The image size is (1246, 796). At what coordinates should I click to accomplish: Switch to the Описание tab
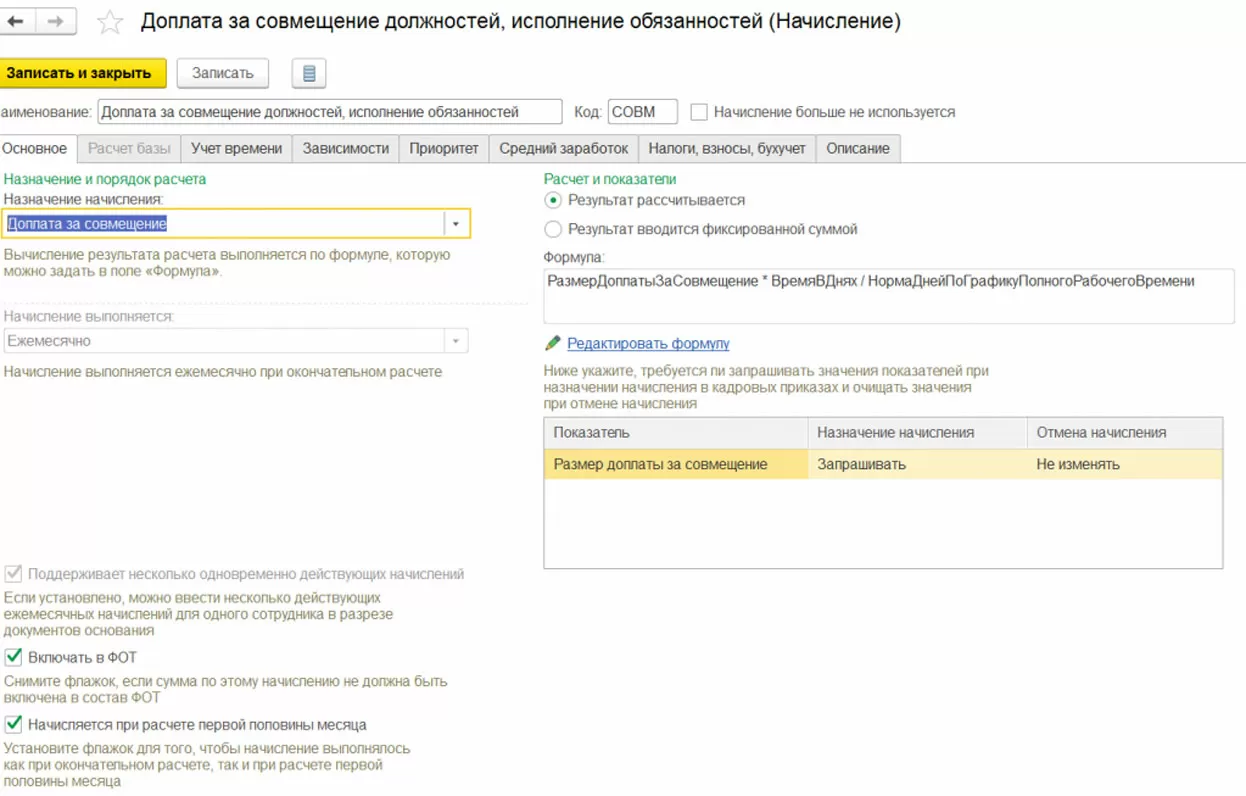858,148
